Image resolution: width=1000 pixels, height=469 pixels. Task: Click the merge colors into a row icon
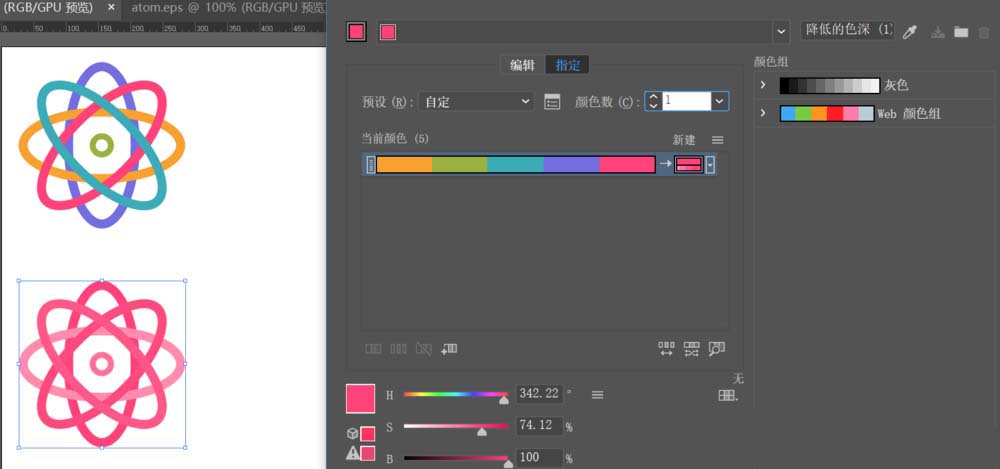[x=373, y=349]
